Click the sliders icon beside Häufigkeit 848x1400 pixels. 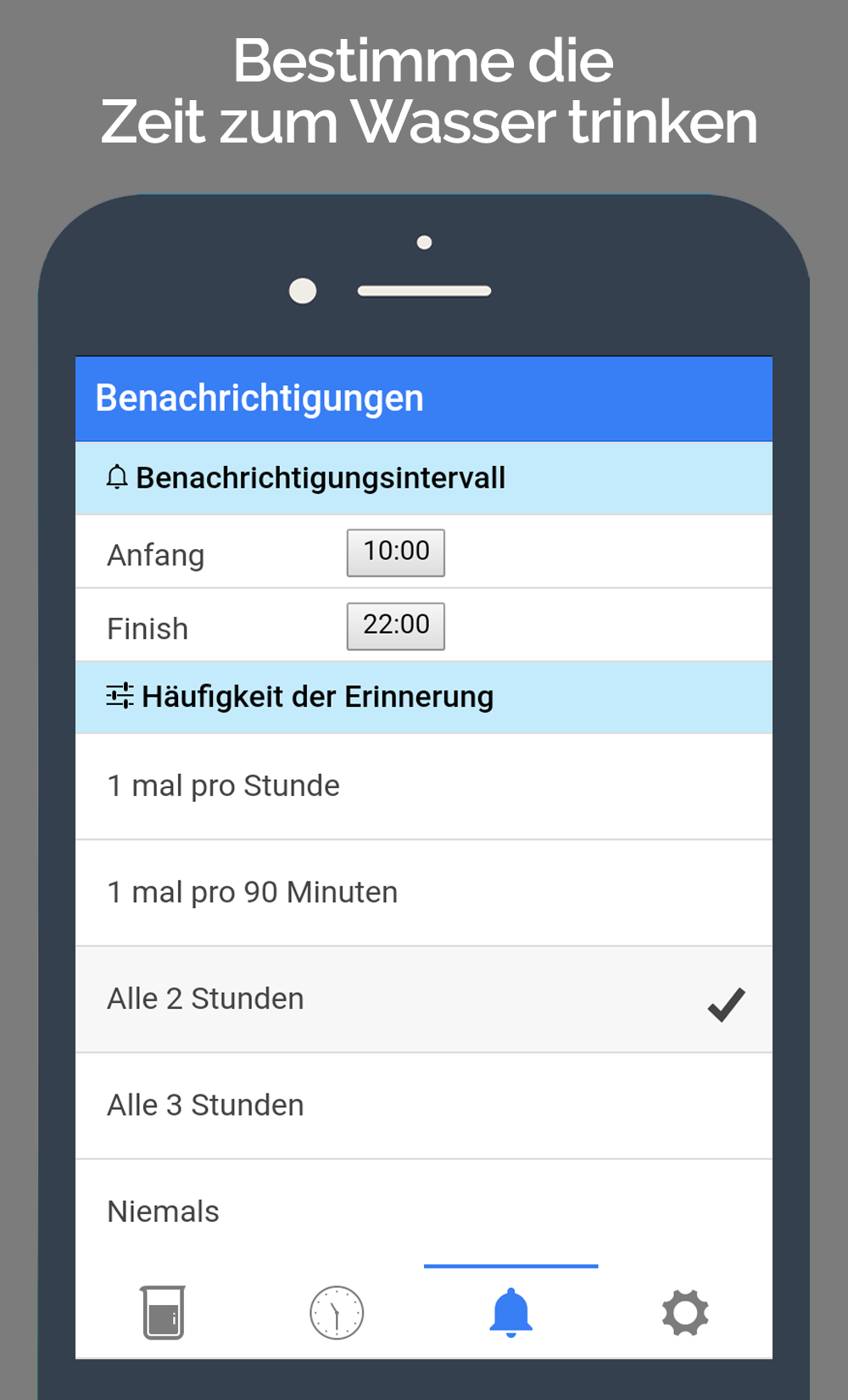pyautogui.click(x=120, y=696)
